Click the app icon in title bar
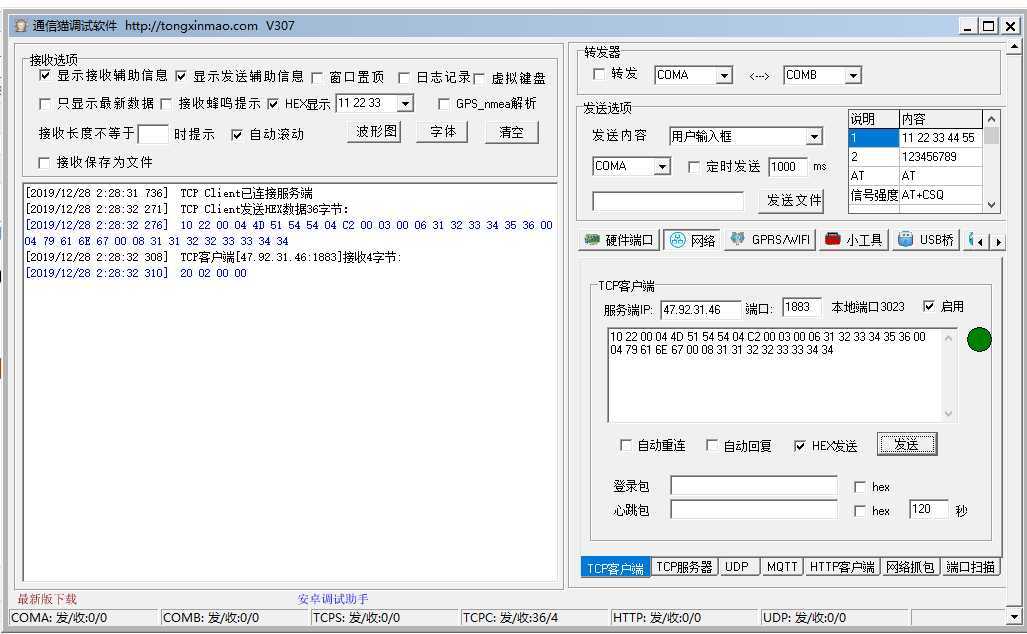This screenshot has height=634, width=1027. pos(21,26)
